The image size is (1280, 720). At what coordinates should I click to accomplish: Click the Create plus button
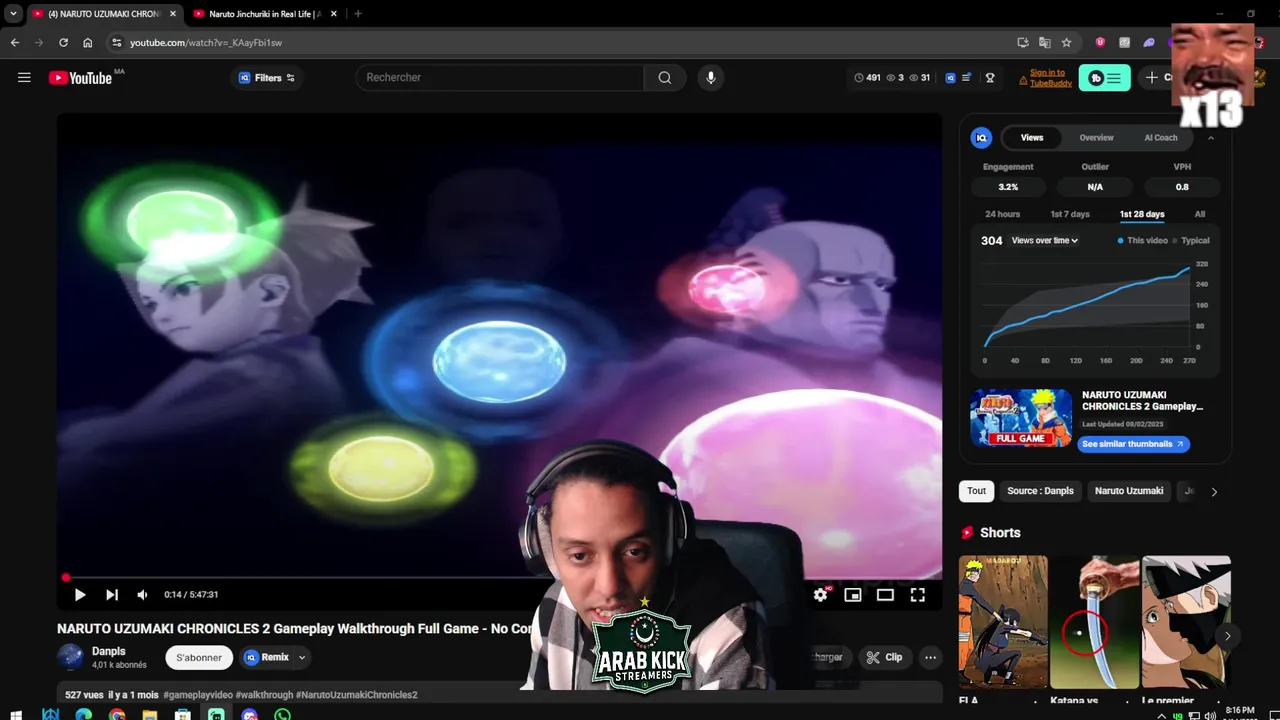pyautogui.click(x=1160, y=77)
